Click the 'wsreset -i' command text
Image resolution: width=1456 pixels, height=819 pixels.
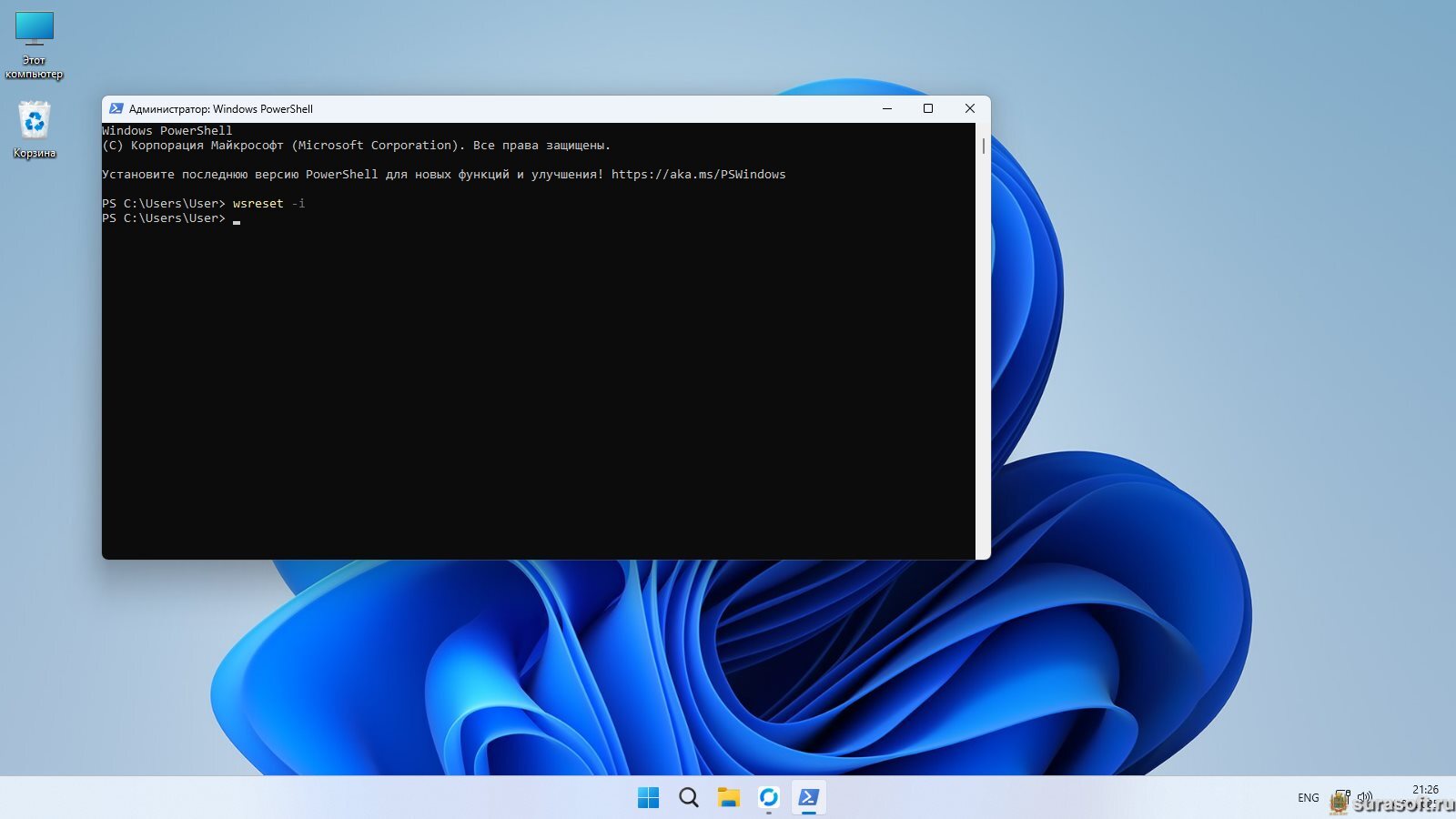tap(268, 204)
